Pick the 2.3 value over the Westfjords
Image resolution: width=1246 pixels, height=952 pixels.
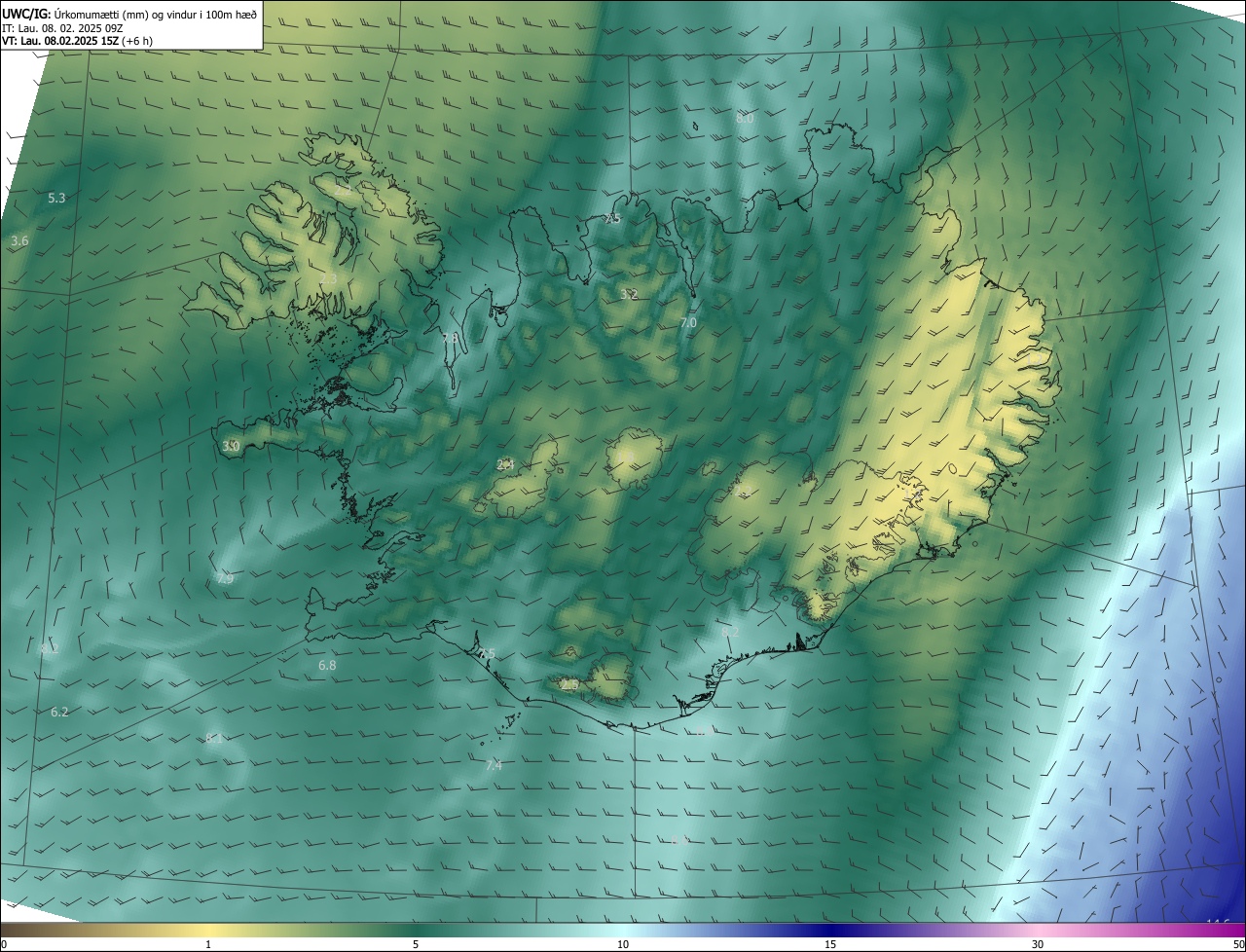tap(329, 279)
